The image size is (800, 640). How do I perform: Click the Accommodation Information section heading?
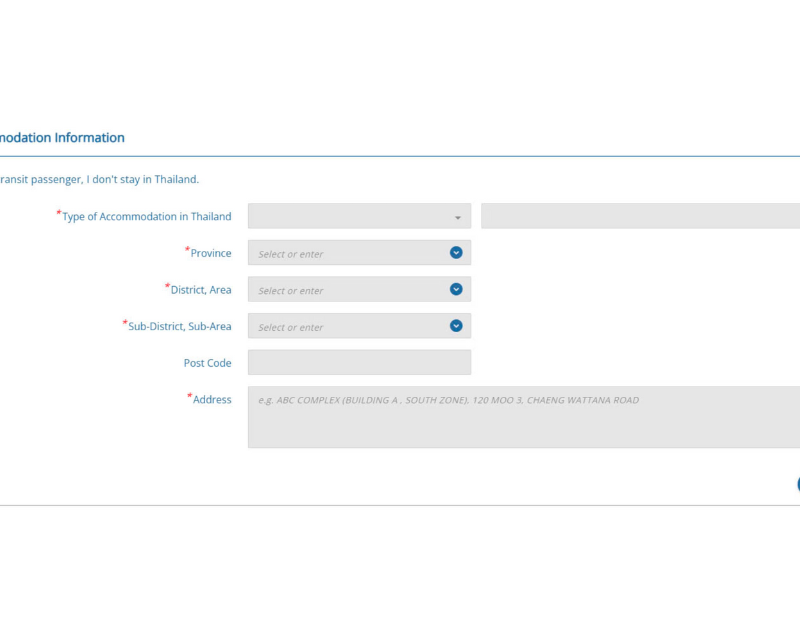[62, 138]
